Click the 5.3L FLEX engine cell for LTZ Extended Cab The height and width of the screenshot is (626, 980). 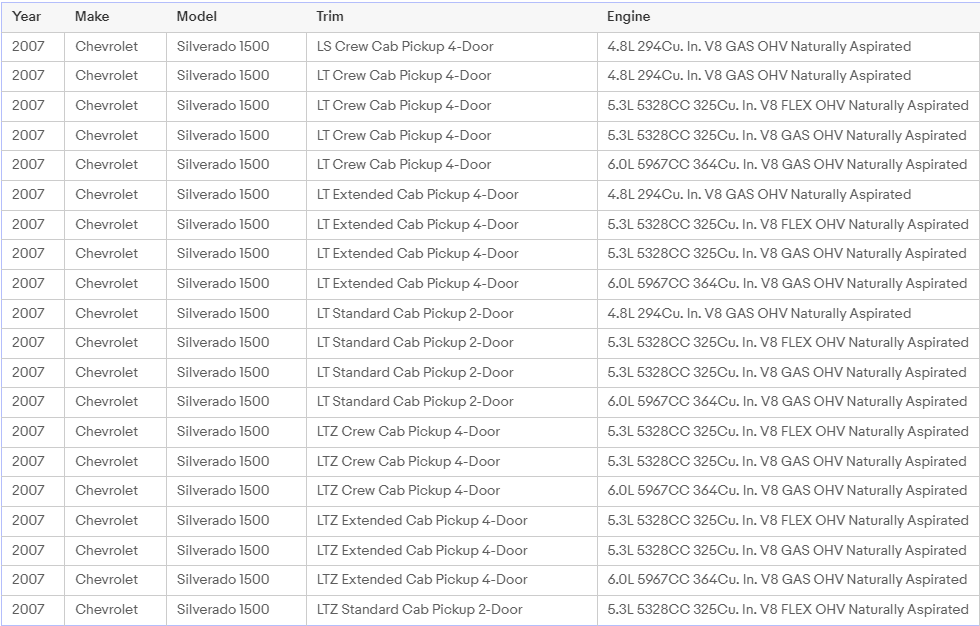[x=787, y=520]
